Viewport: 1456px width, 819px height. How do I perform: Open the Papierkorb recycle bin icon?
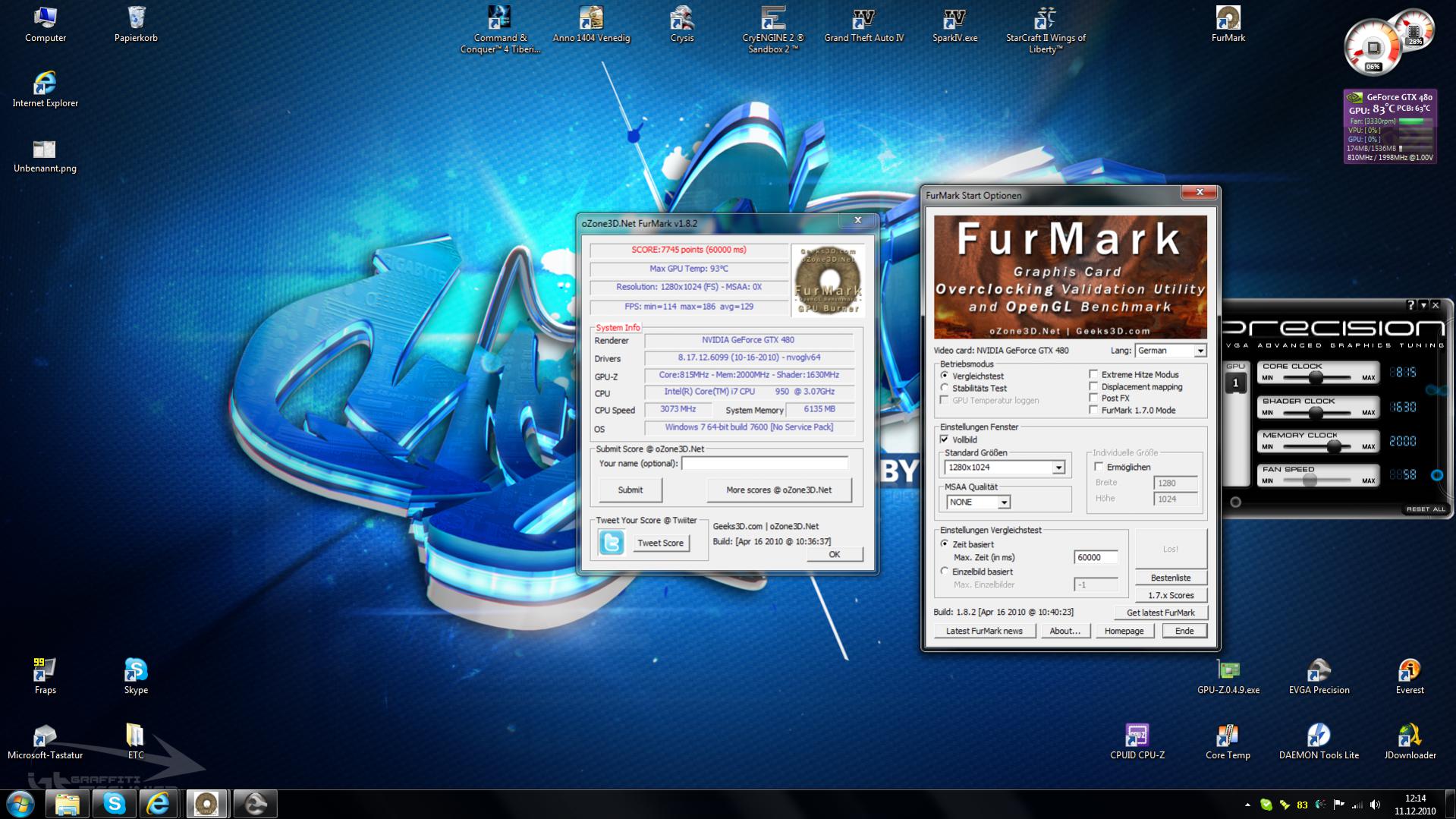coord(136,24)
